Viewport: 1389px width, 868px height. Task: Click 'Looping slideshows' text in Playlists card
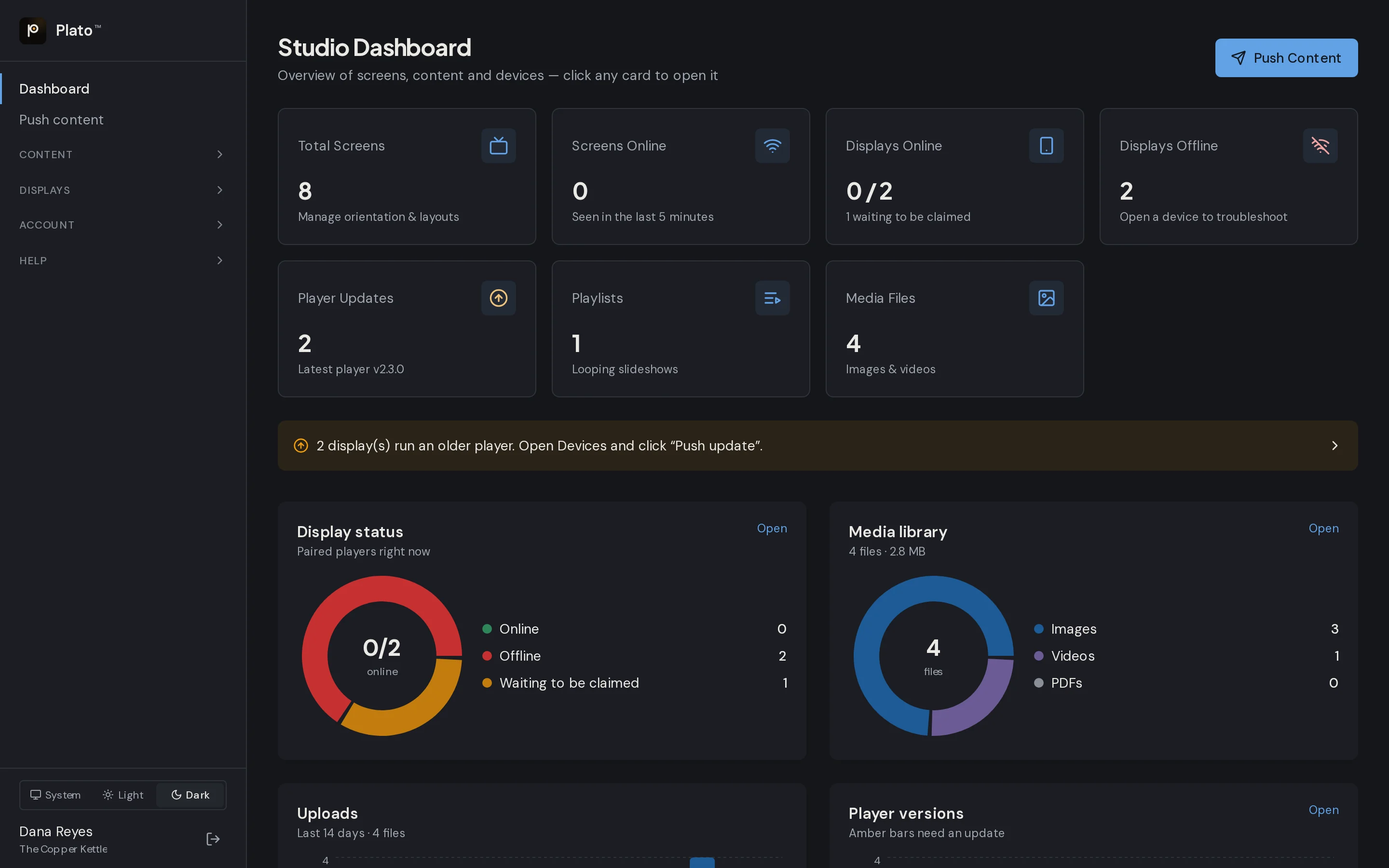pos(625,369)
